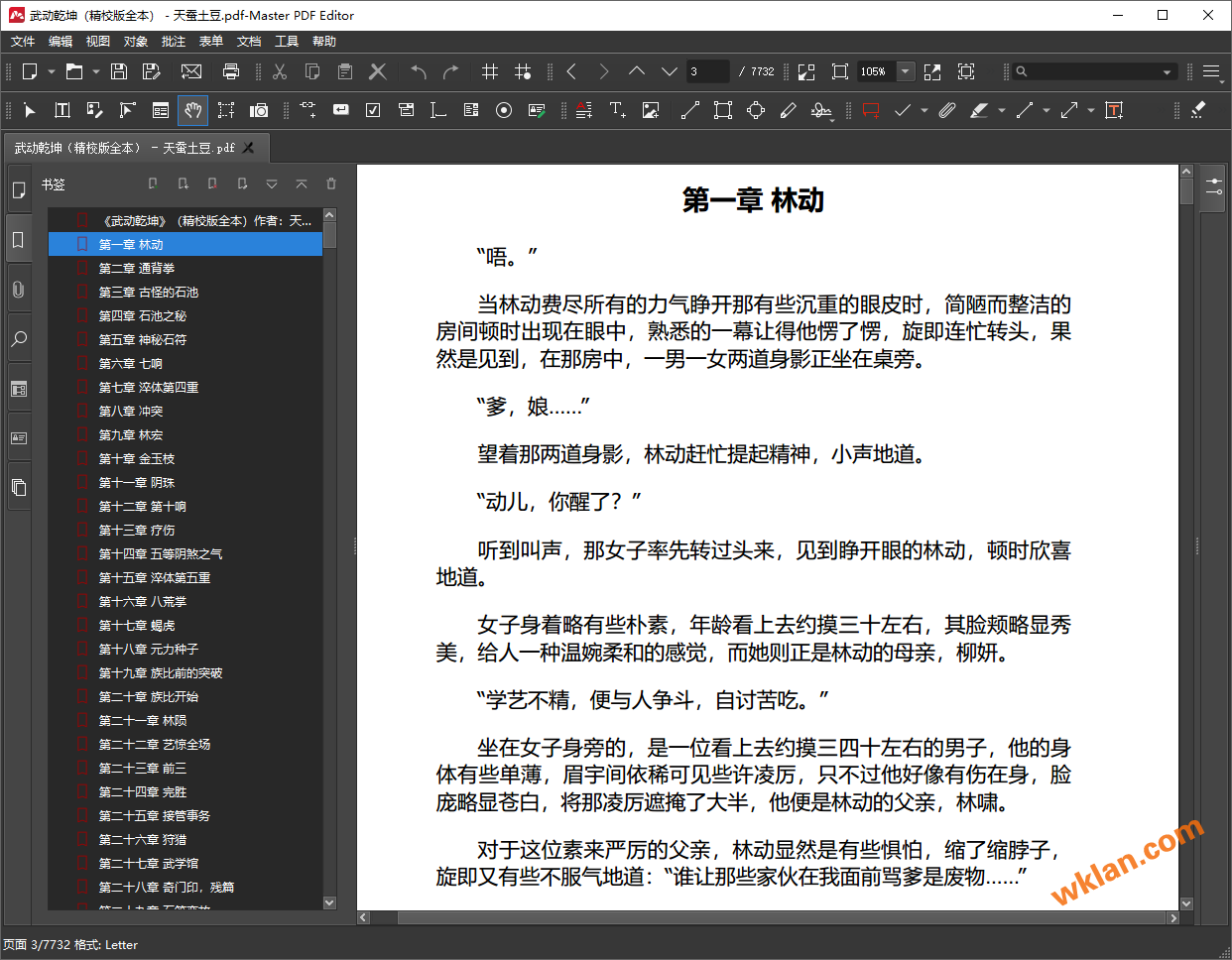The height and width of the screenshot is (960, 1232).
Task: Delete bookmark with trash icon
Action: point(331,183)
